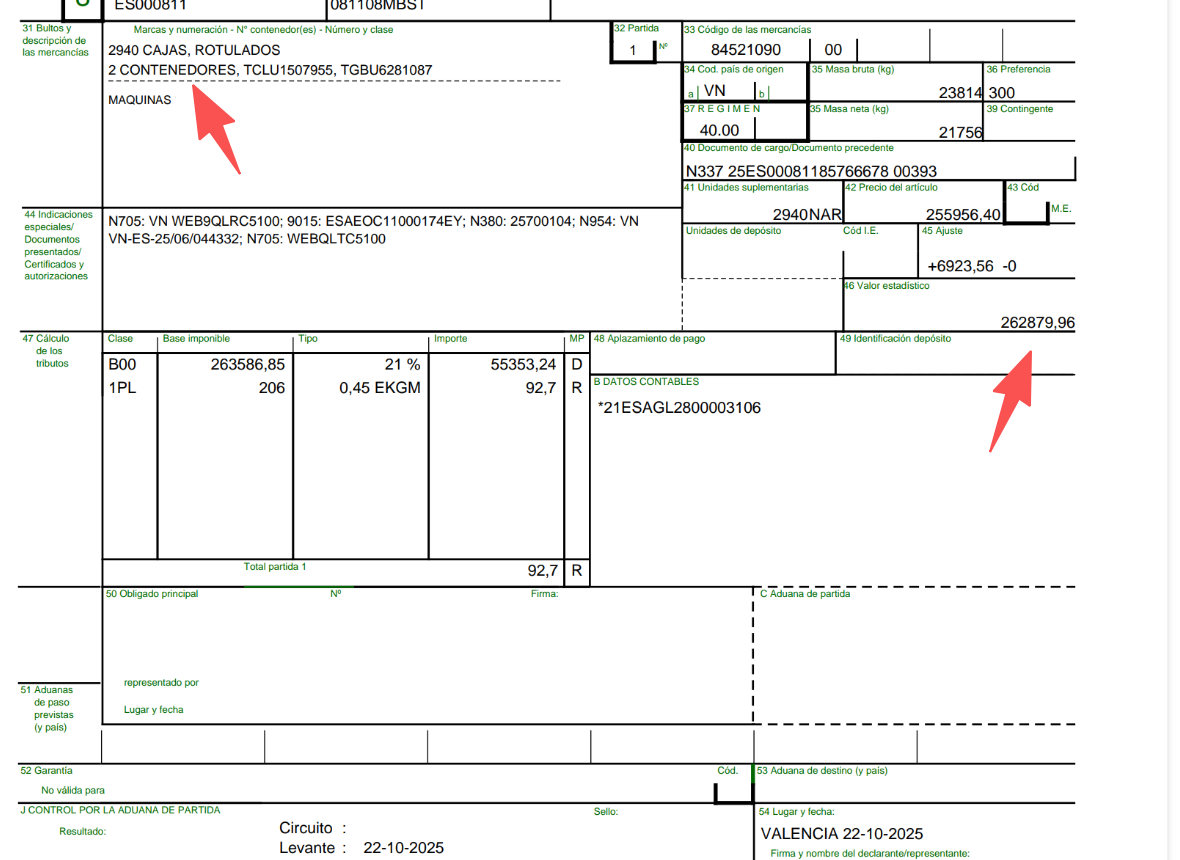
Task: Click the MAQUINAS goods description
Action: point(140,100)
